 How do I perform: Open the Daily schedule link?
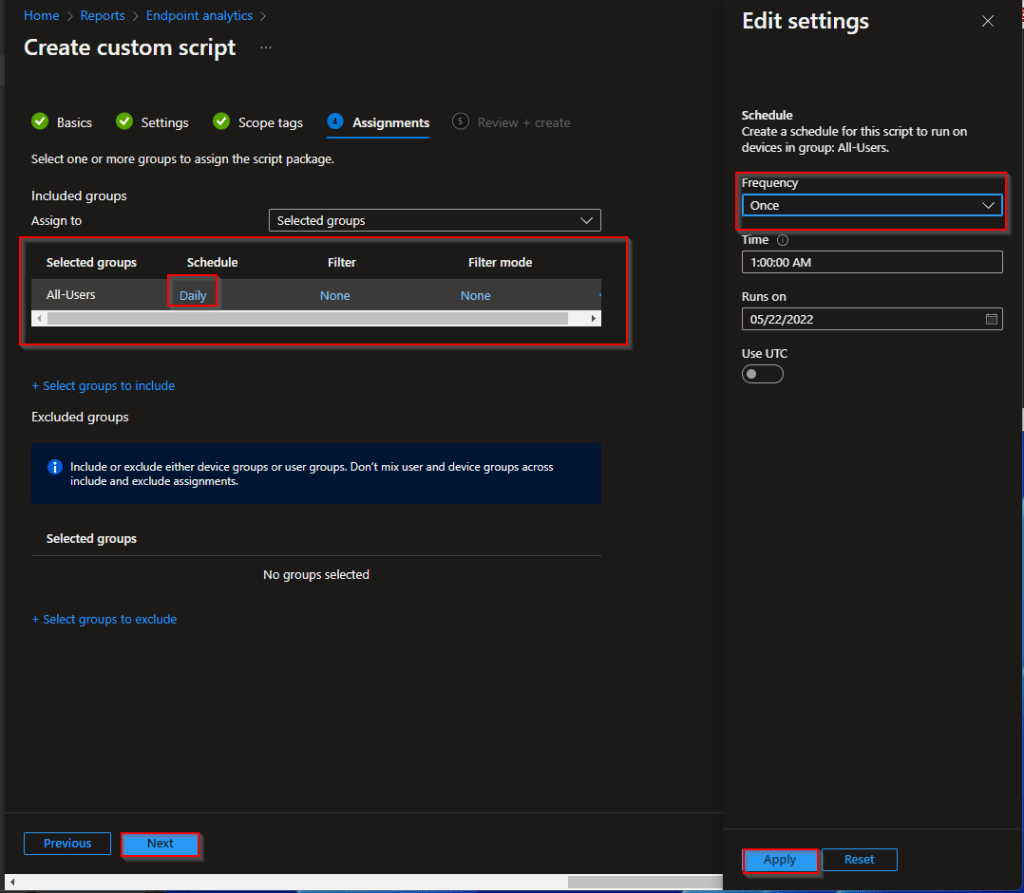pos(193,295)
